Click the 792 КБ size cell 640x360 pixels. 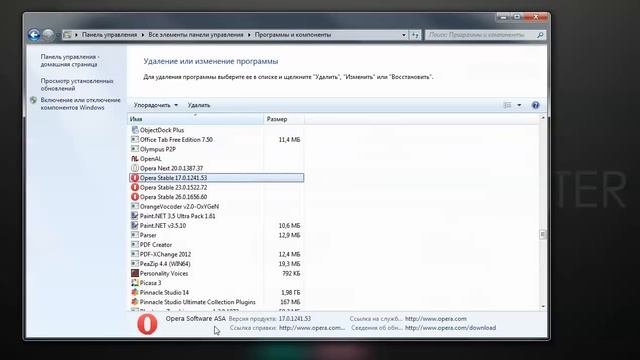pyautogui.click(x=291, y=273)
